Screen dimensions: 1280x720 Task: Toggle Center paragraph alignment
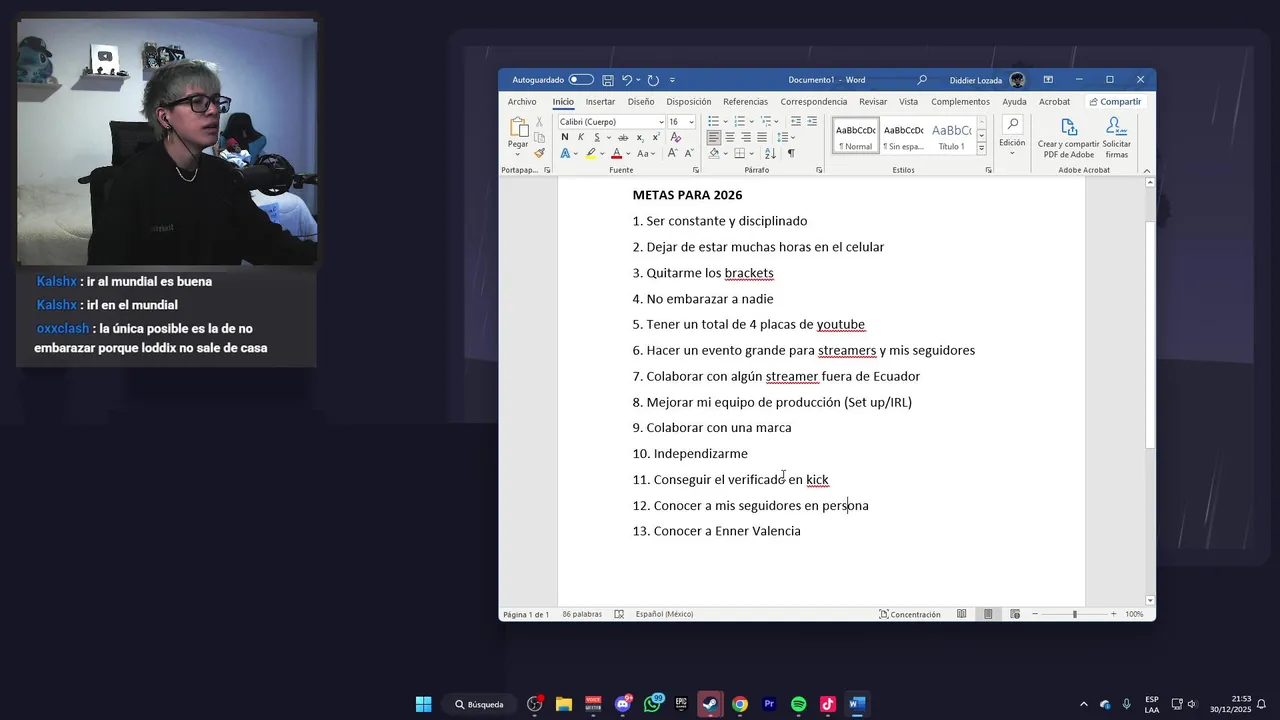click(730, 138)
